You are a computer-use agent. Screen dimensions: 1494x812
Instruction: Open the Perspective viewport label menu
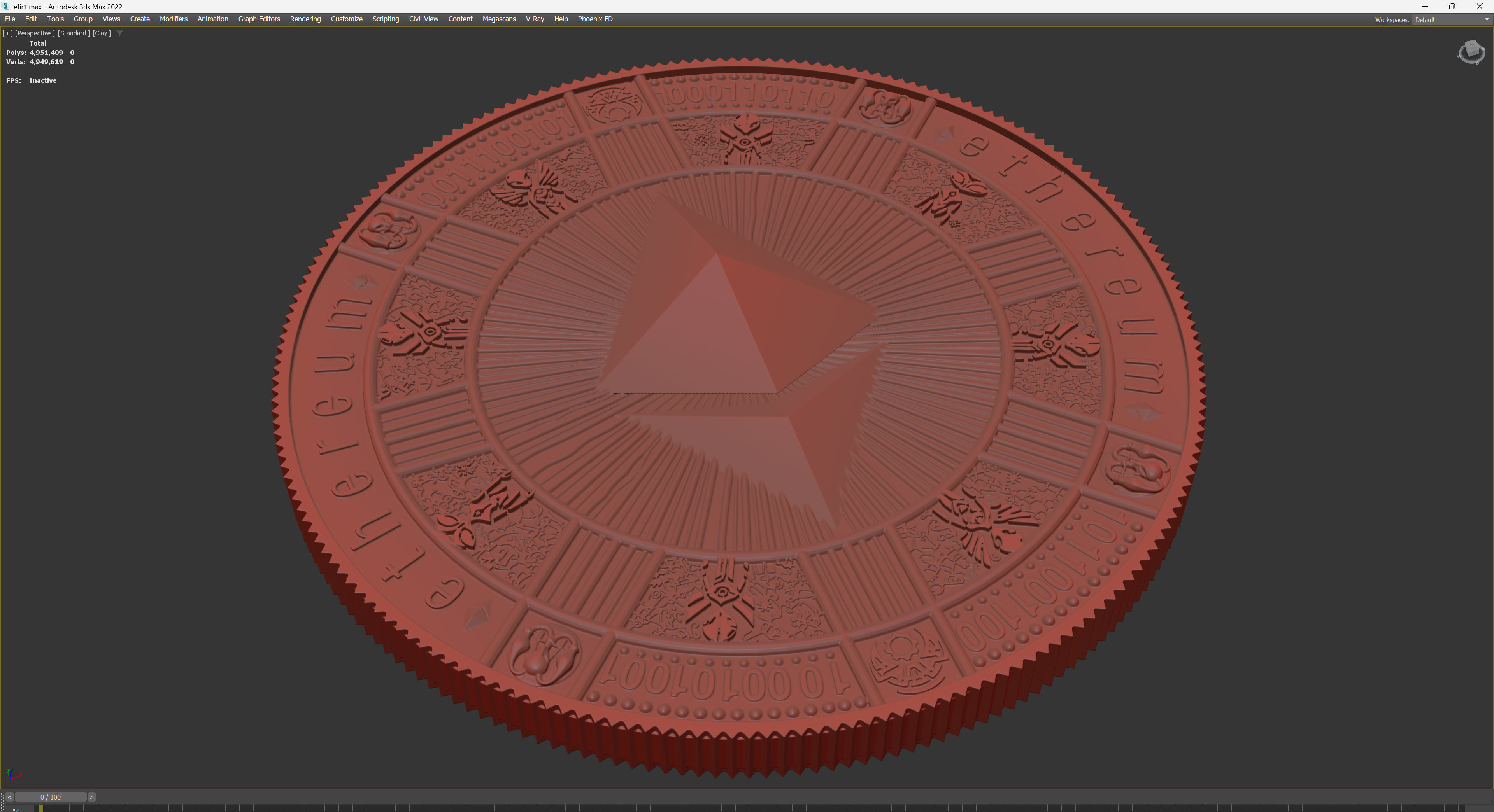pos(34,33)
